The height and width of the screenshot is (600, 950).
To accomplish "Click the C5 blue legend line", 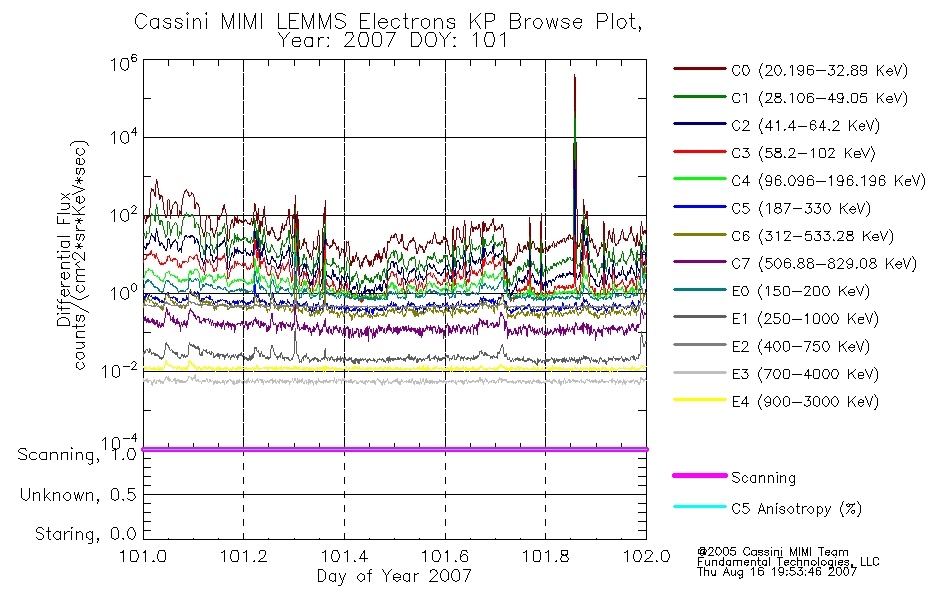I will pyautogui.click(x=700, y=207).
